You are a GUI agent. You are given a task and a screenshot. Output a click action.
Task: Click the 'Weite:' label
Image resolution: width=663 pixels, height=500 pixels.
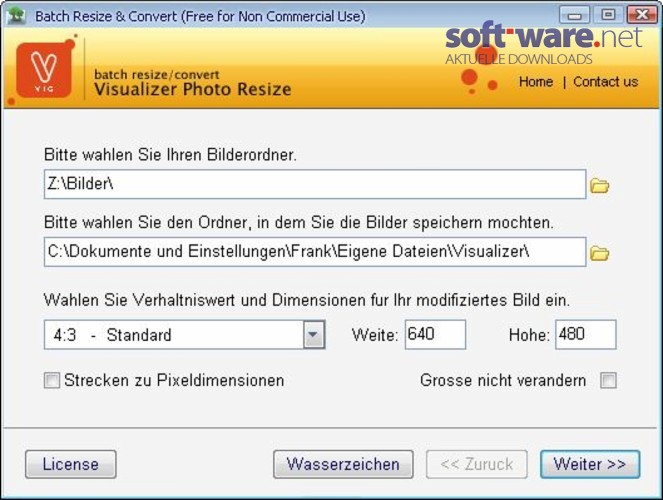click(375, 335)
